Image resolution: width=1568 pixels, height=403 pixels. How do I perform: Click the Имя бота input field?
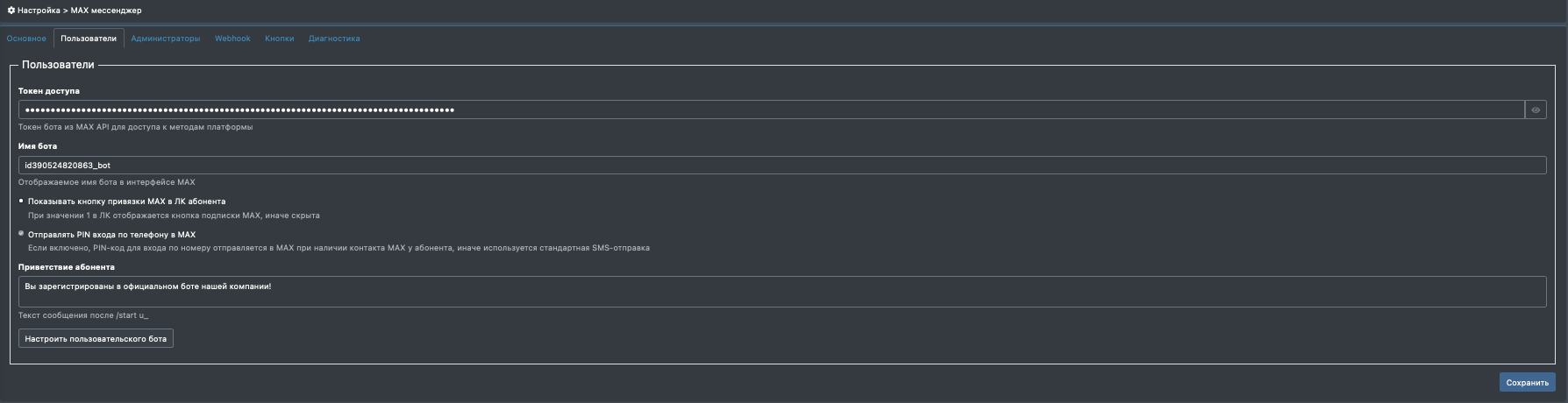tap(780, 166)
